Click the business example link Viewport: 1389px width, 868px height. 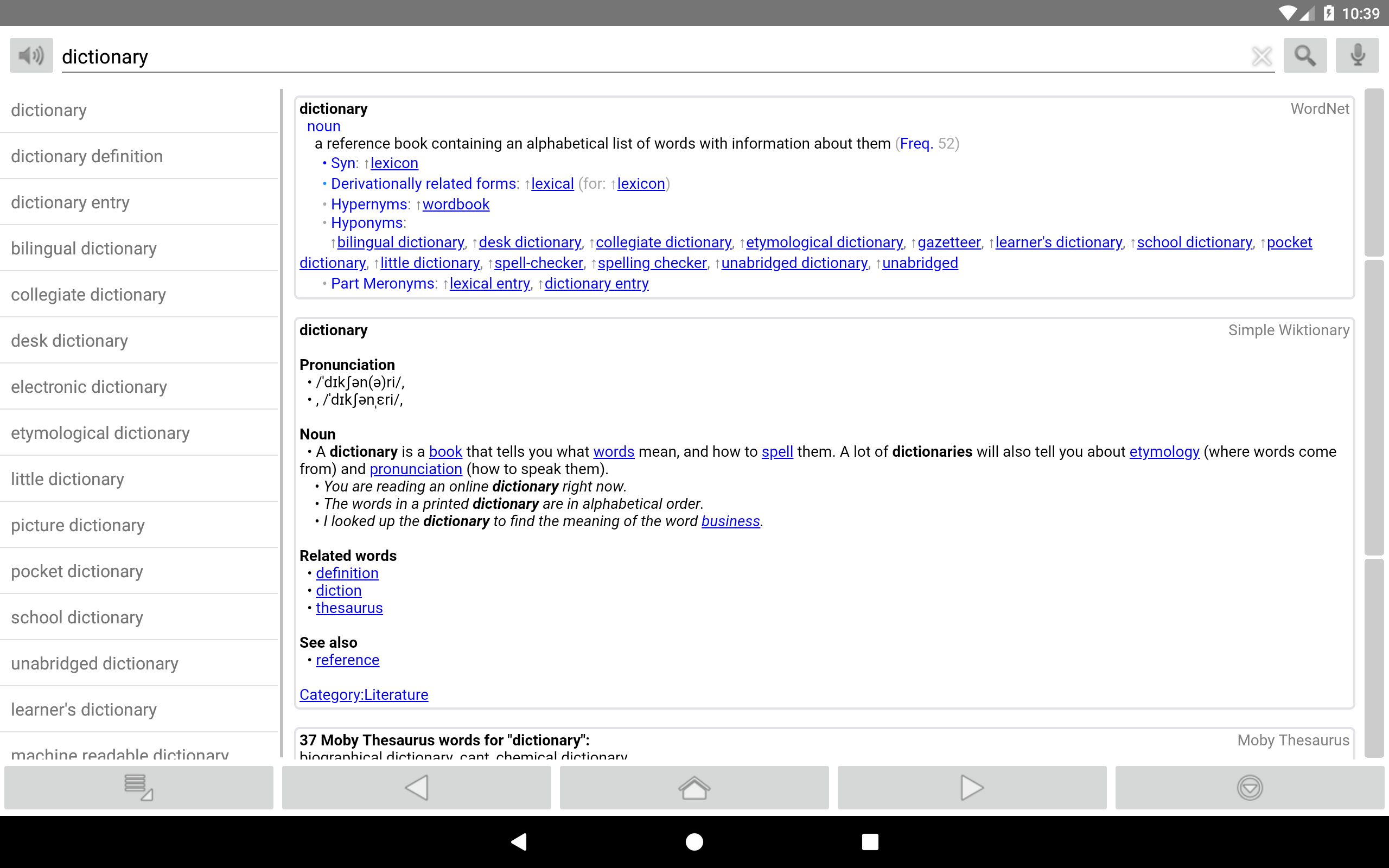[730, 521]
